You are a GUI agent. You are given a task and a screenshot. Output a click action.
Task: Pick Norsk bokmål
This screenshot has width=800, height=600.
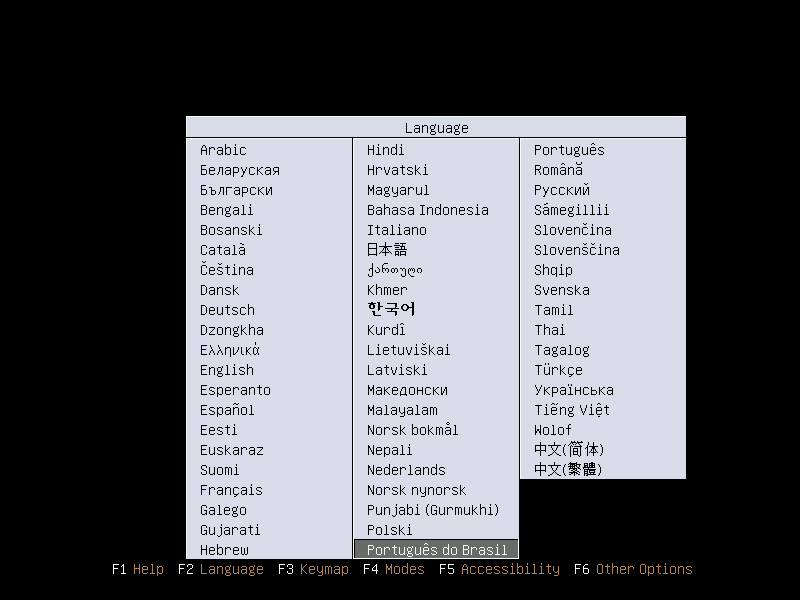click(412, 430)
